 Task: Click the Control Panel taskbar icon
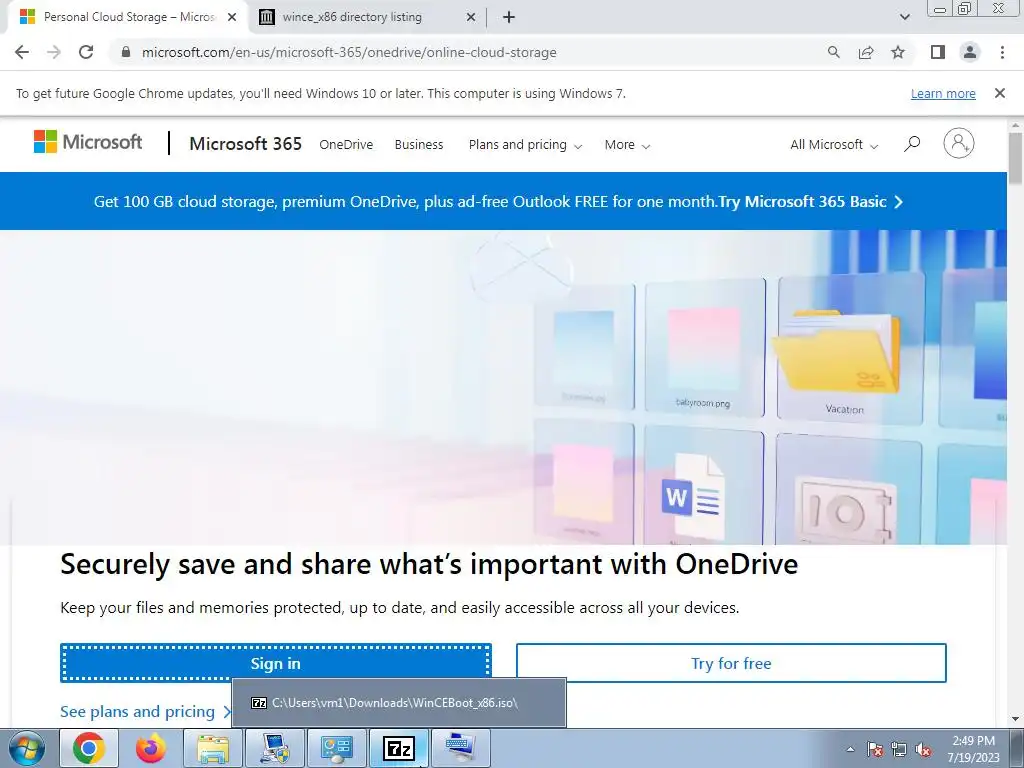[337, 748]
